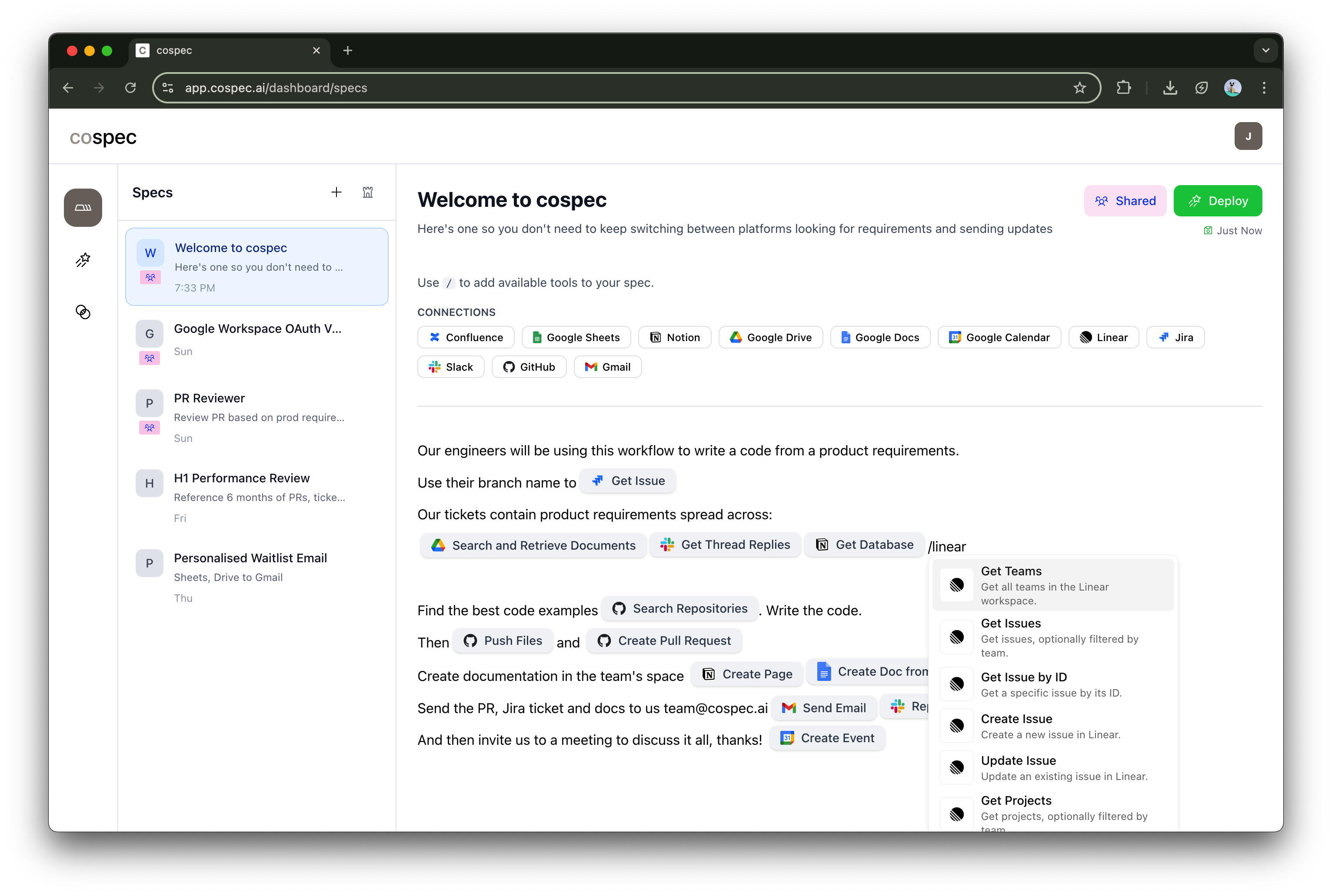
Task: Click the Shared button
Action: [1125, 201]
